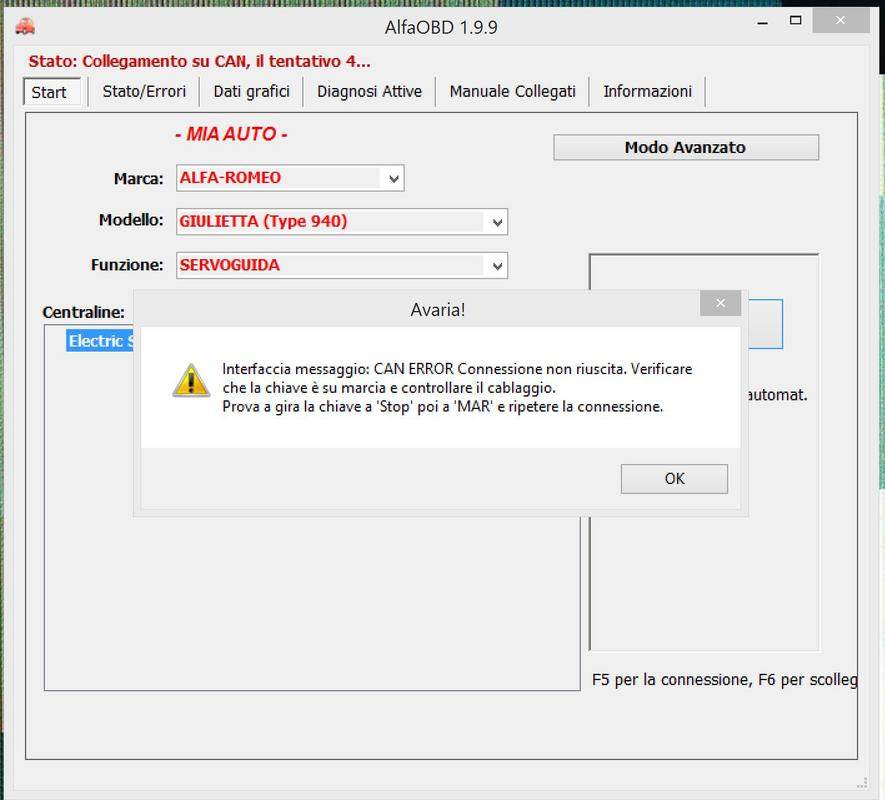Open the Informazioni tab
This screenshot has width=885, height=800.
pos(647,91)
